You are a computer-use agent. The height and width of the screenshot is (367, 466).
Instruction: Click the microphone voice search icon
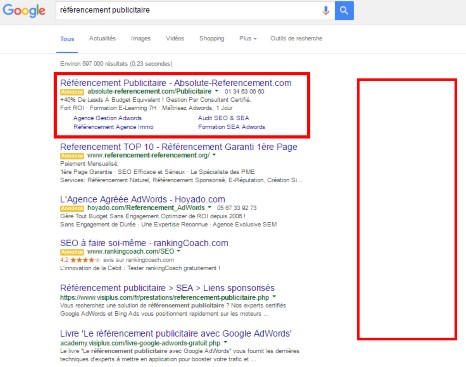(326, 10)
